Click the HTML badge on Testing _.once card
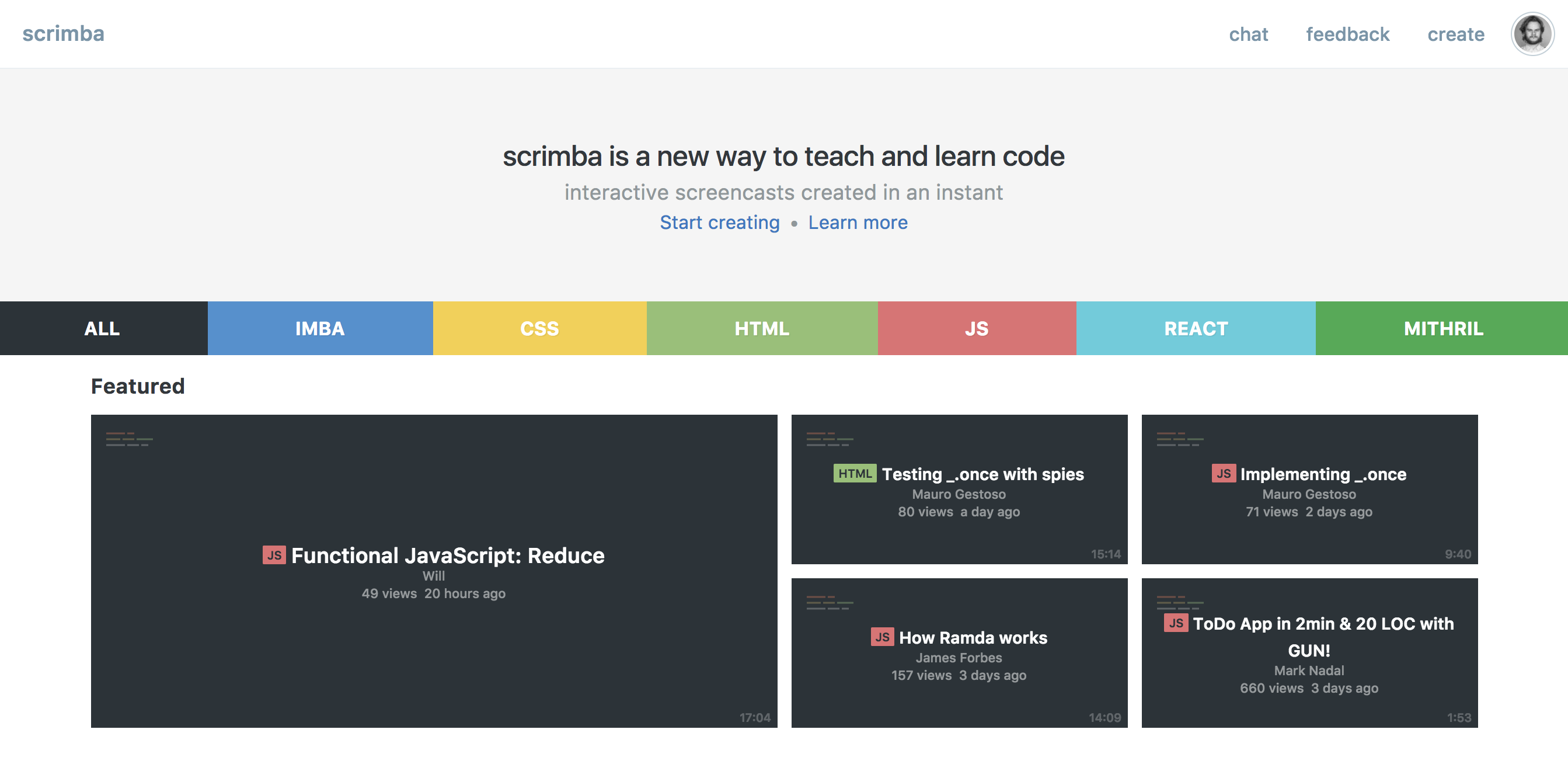The image size is (1568, 764). (x=855, y=473)
